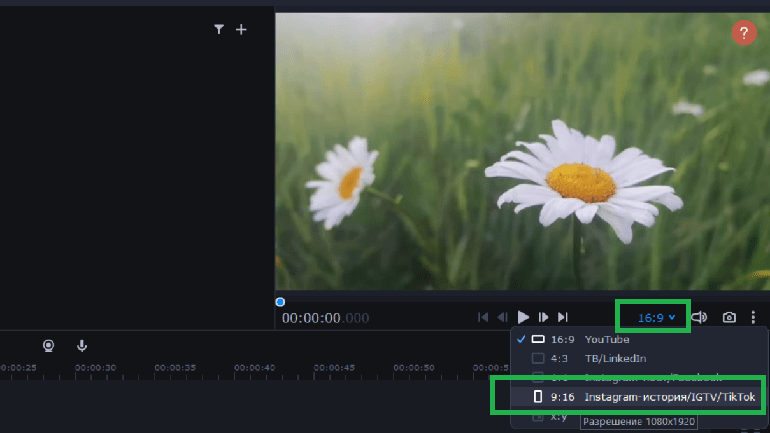This screenshot has height=433, width=770.
Task: Take a snapshot with the camera icon
Action: pyautogui.click(x=729, y=317)
